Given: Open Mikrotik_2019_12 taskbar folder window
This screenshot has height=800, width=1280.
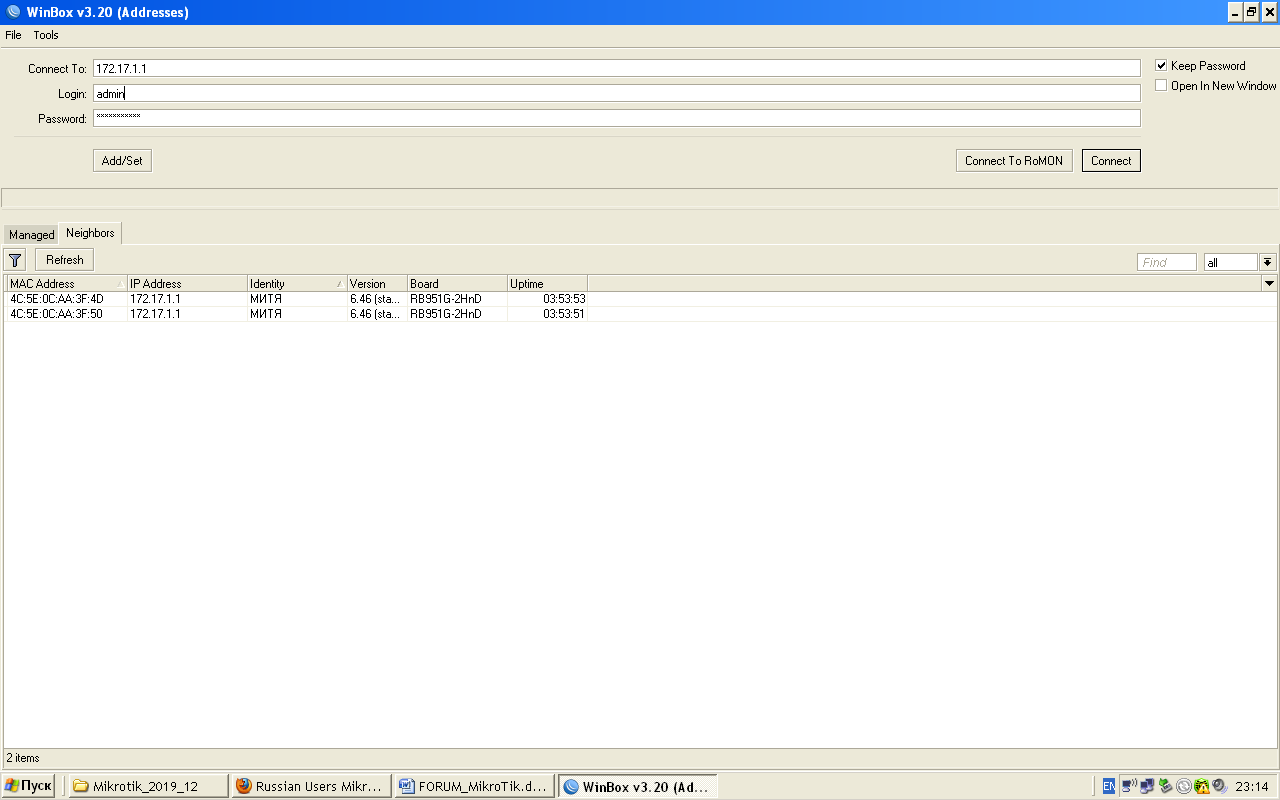Looking at the screenshot, I should pos(148,786).
